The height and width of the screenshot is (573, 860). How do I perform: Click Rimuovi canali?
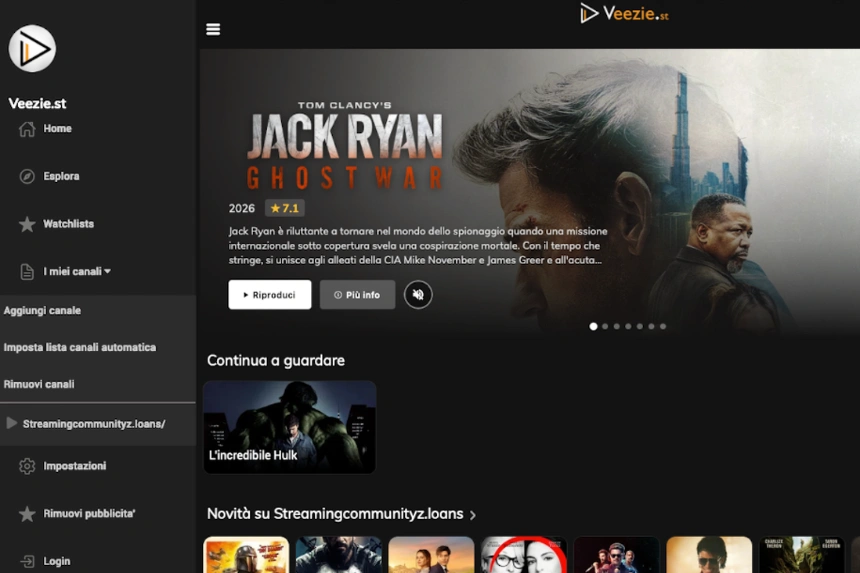(39, 384)
